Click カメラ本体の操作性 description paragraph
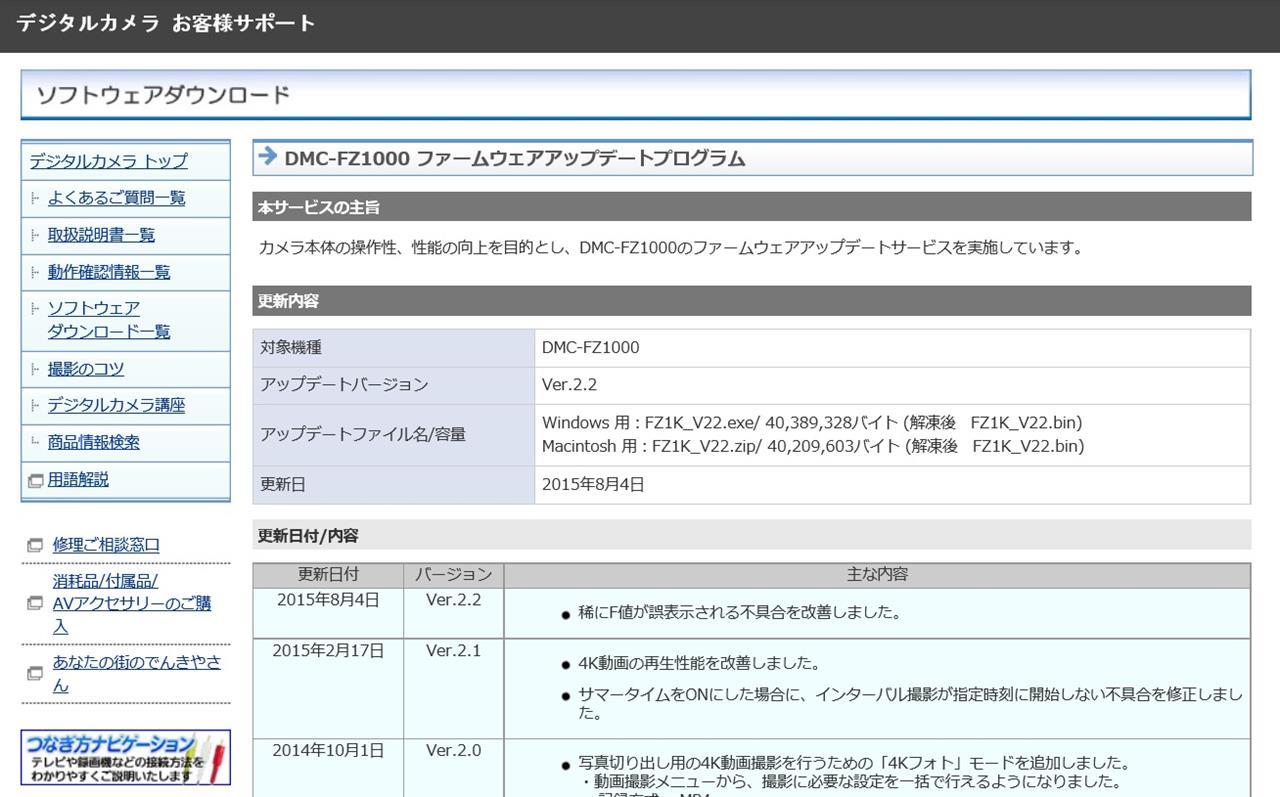Screen dimensions: 1280x797 coord(671,247)
